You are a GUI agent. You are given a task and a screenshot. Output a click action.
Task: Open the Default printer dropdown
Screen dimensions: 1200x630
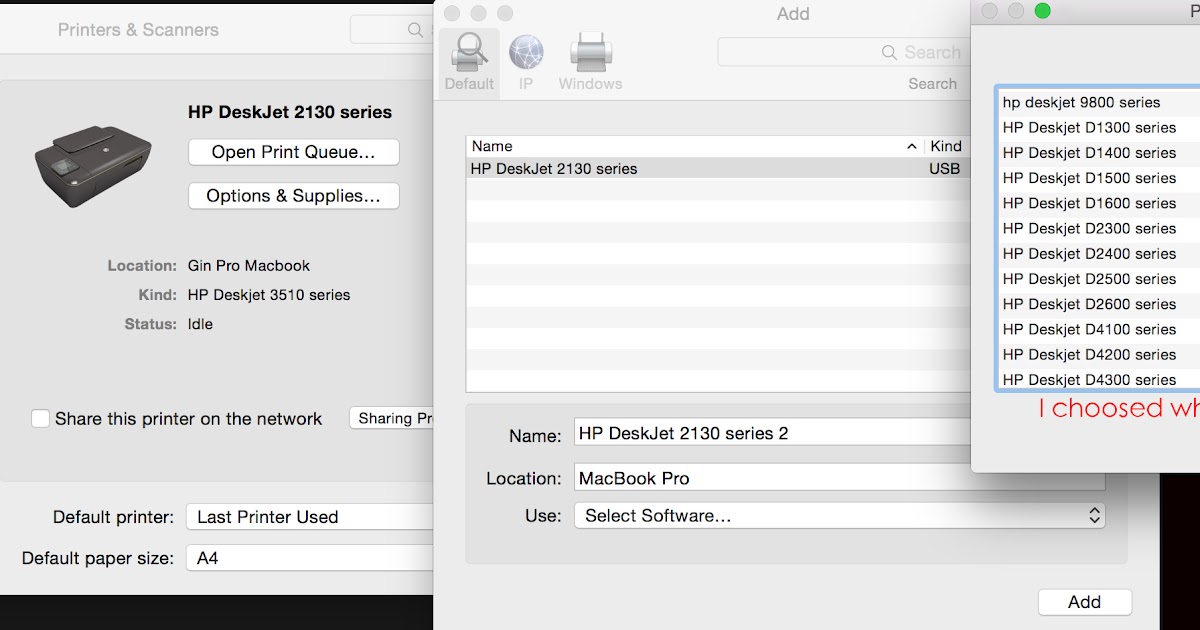point(310,517)
